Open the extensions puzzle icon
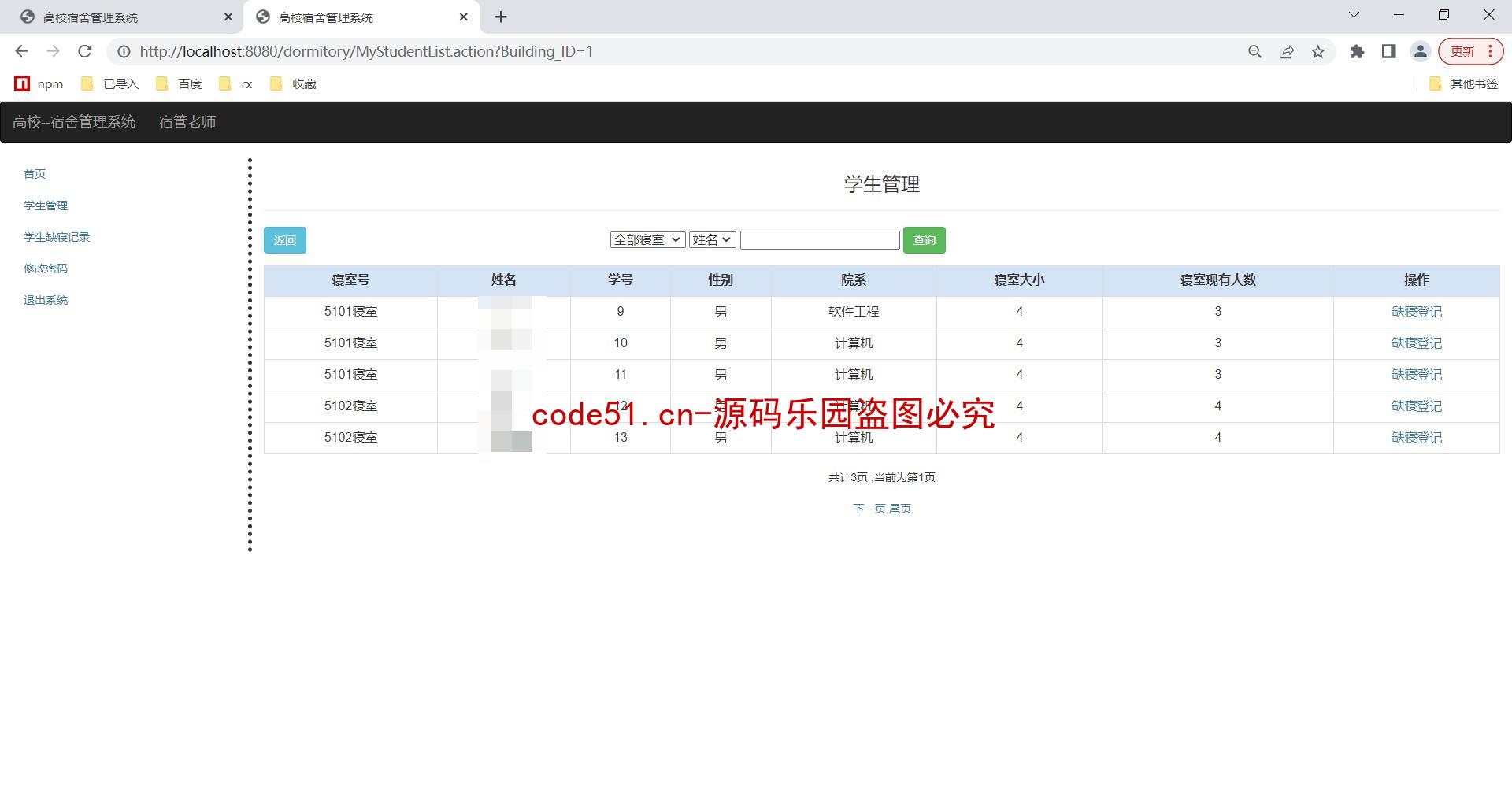1512x811 pixels. tap(1357, 51)
